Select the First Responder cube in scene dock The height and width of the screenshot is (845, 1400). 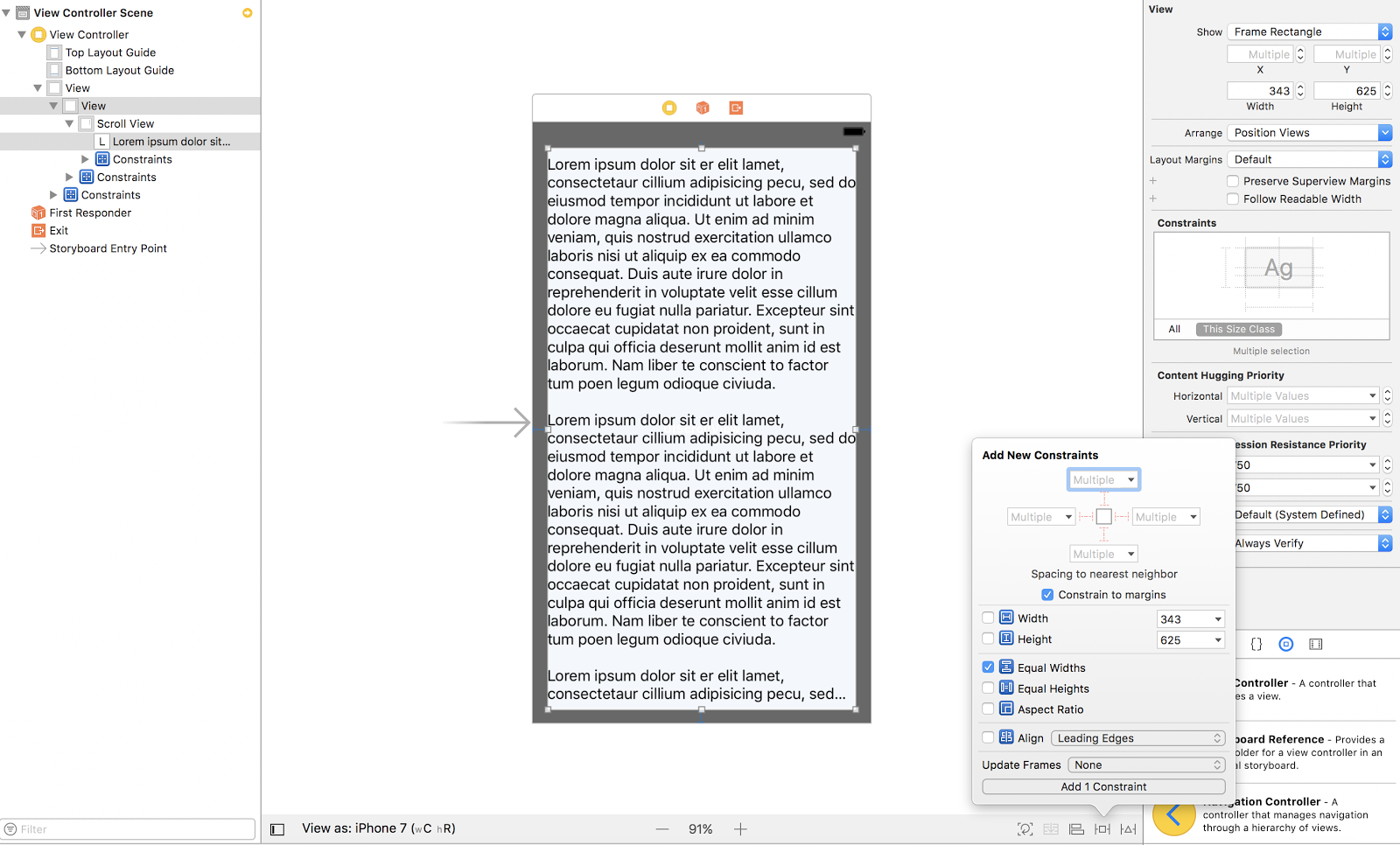[x=703, y=108]
